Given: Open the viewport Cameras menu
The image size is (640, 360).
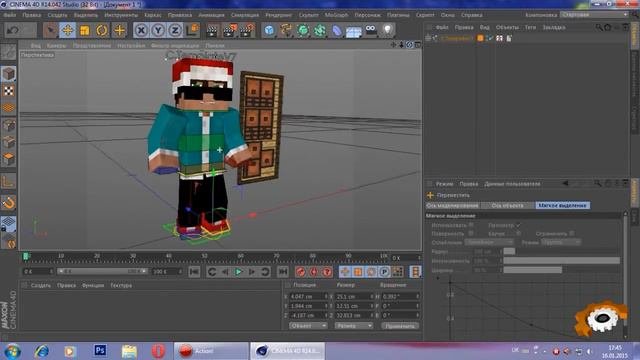Looking at the screenshot, I should (x=56, y=46).
